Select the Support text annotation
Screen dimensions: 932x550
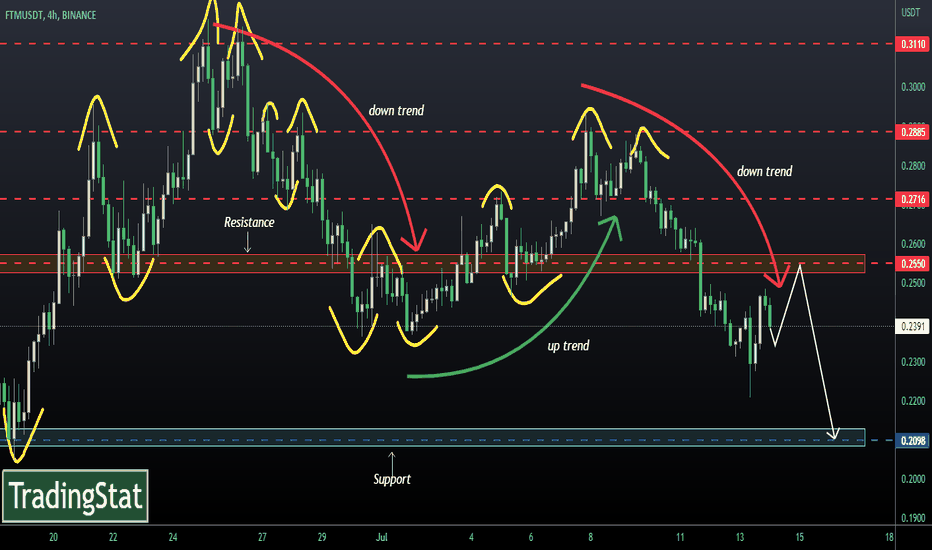point(392,479)
